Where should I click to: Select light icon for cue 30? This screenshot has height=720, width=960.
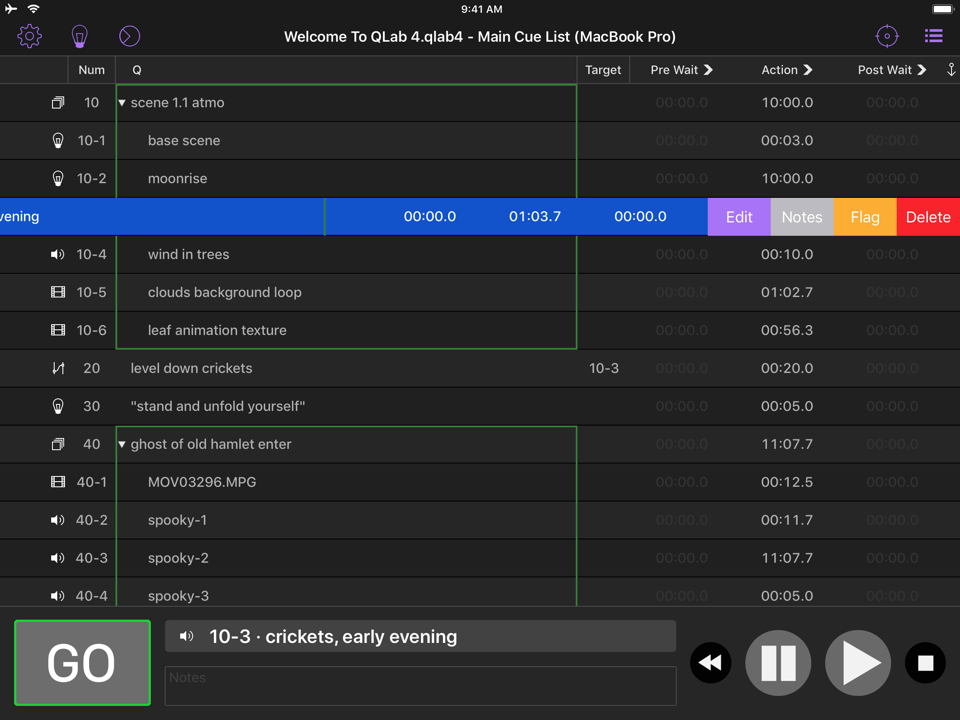coord(58,406)
